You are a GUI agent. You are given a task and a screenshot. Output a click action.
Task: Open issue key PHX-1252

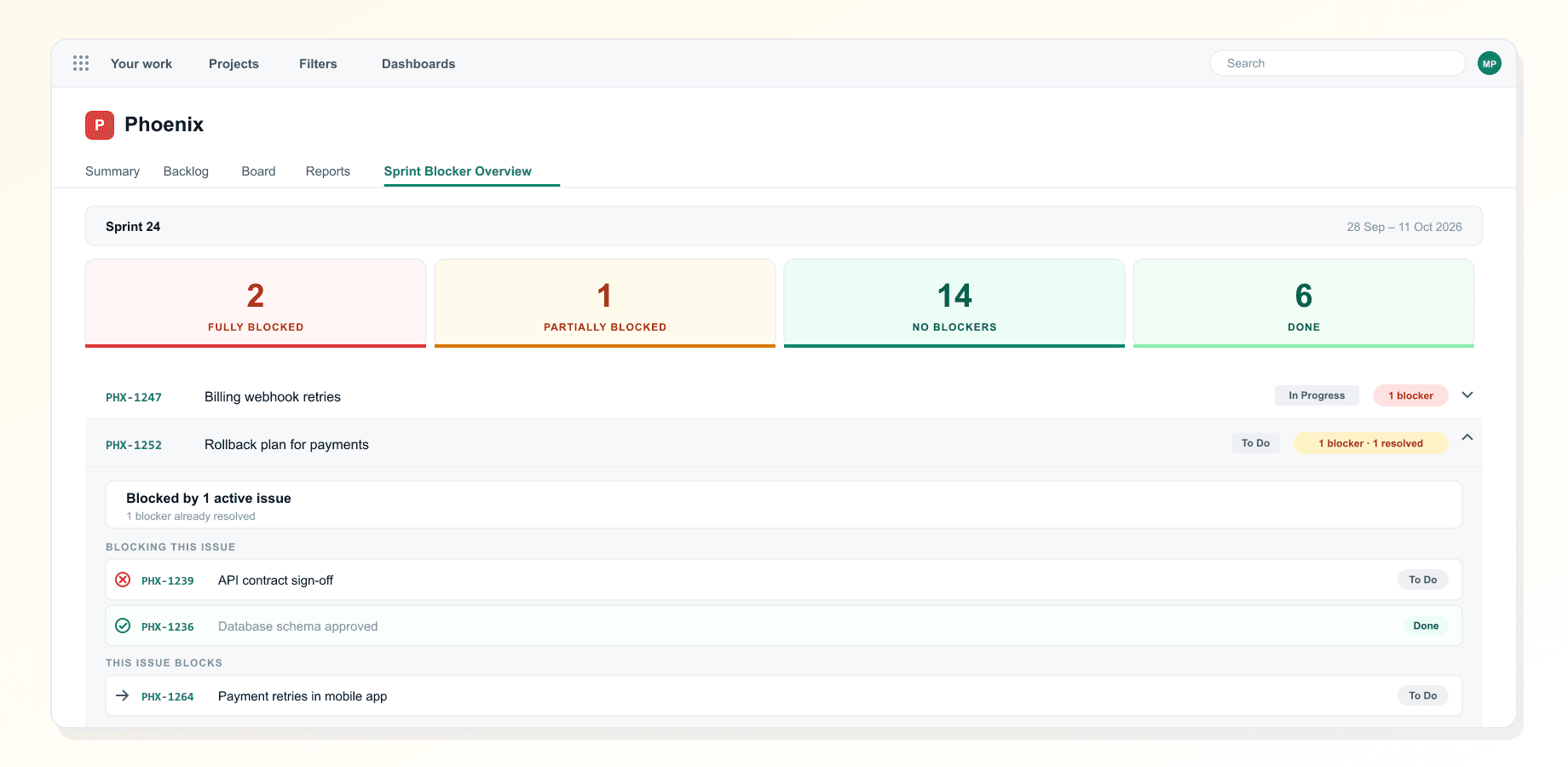pos(134,445)
